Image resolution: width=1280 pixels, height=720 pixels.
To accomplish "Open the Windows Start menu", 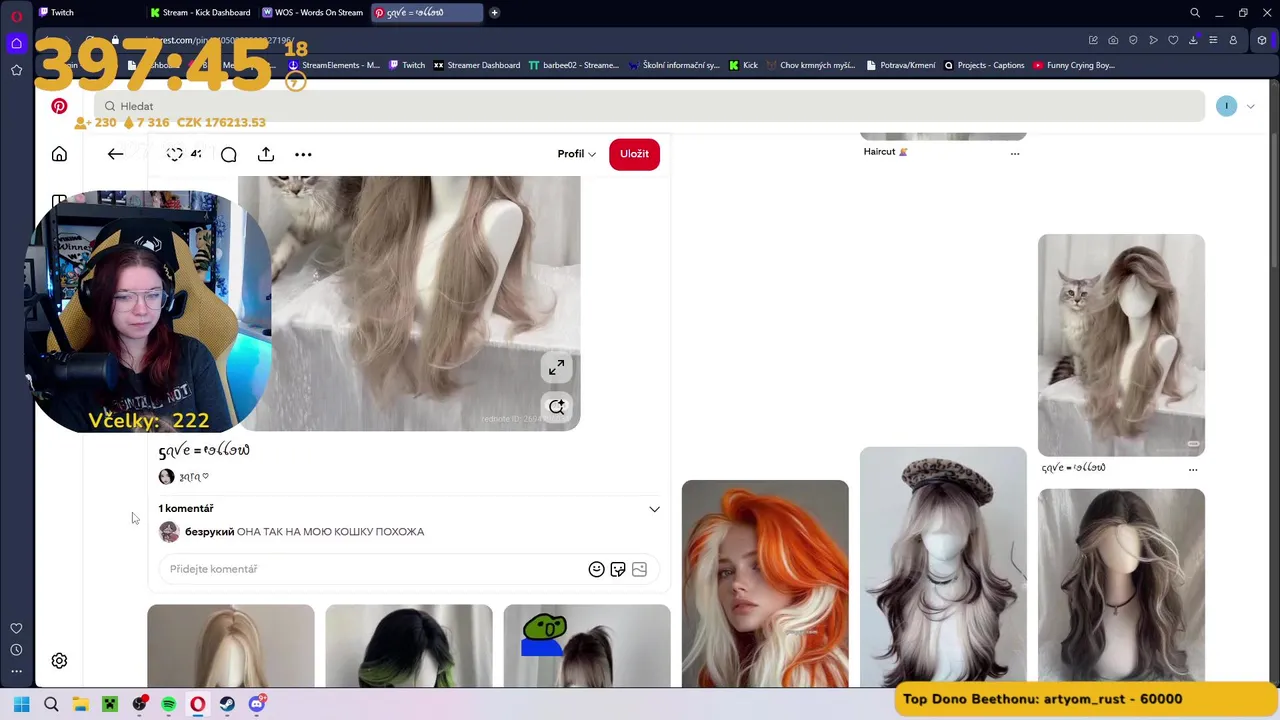I will (x=21, y=704).
